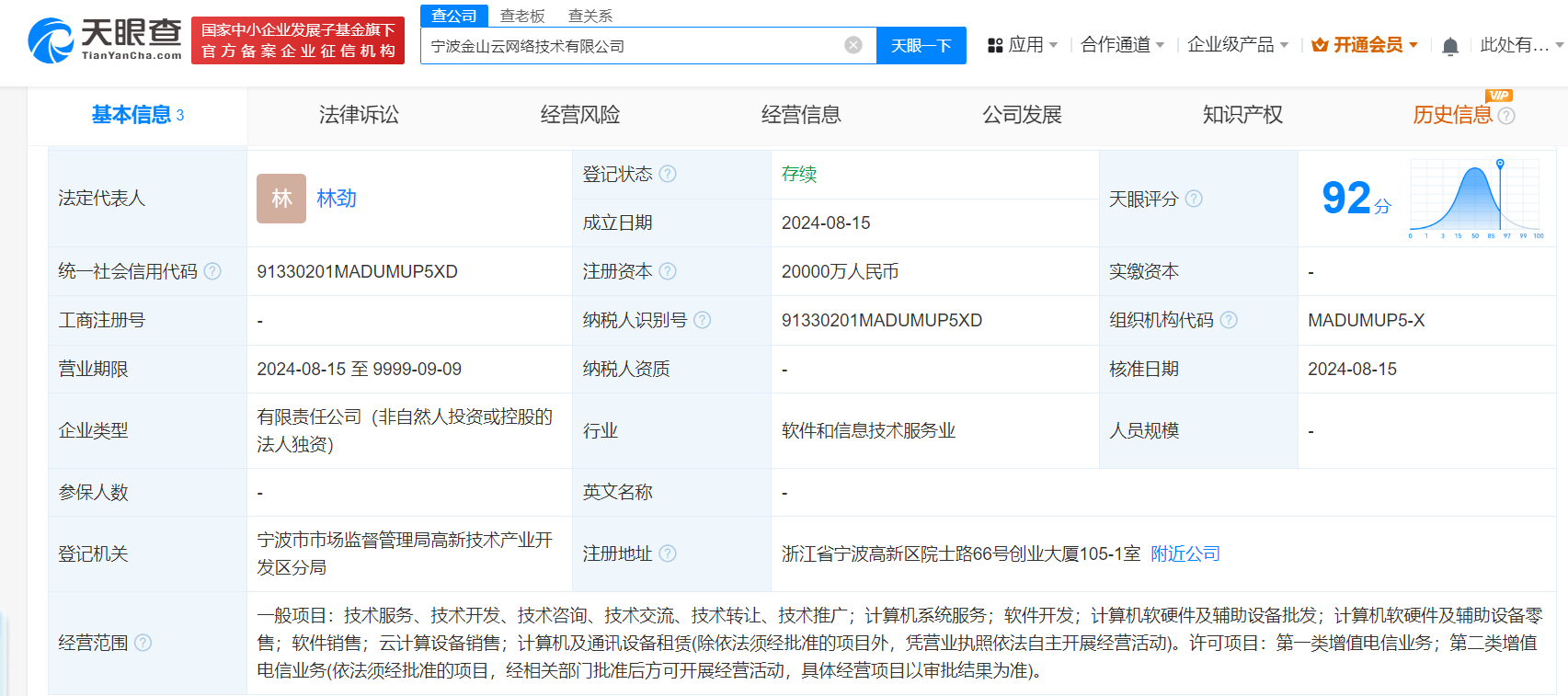The image size is (1568, 696).
Task: Click help icon beside 注册地址
Action: point(668,553)
